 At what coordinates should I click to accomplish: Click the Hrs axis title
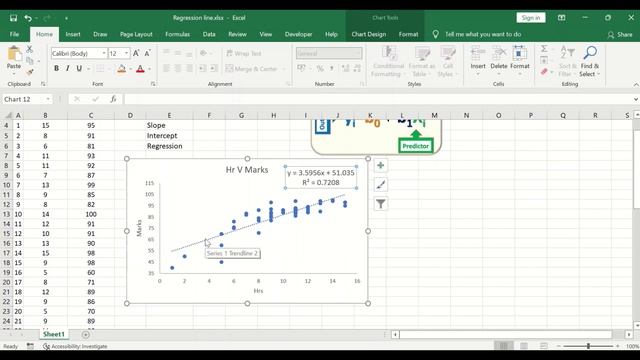click(x=258, y=291)
